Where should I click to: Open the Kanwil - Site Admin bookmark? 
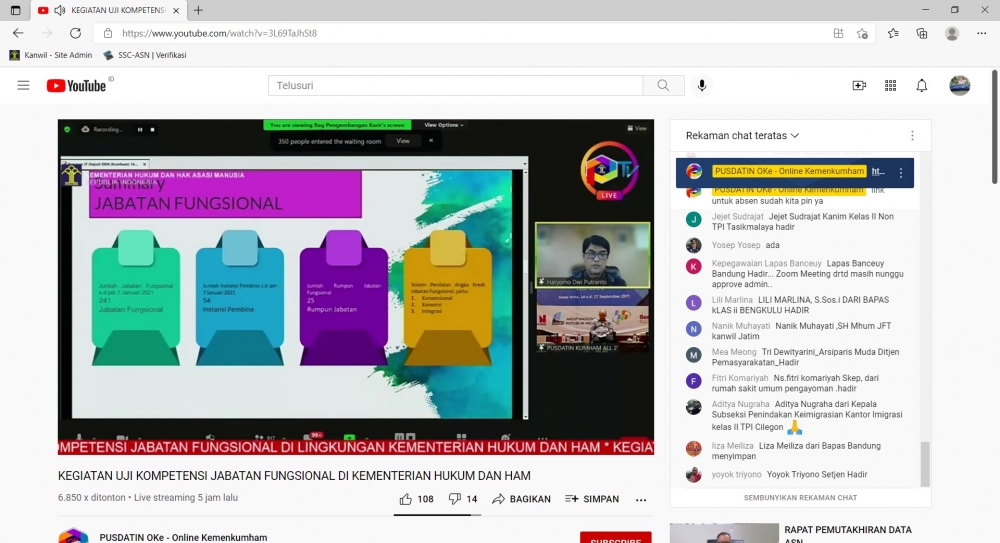coord(51,55)
